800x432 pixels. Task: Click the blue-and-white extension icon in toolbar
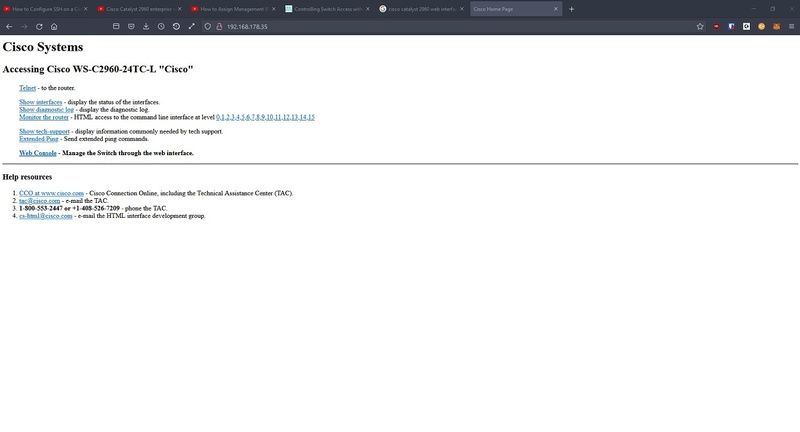(x=731, y=27)
